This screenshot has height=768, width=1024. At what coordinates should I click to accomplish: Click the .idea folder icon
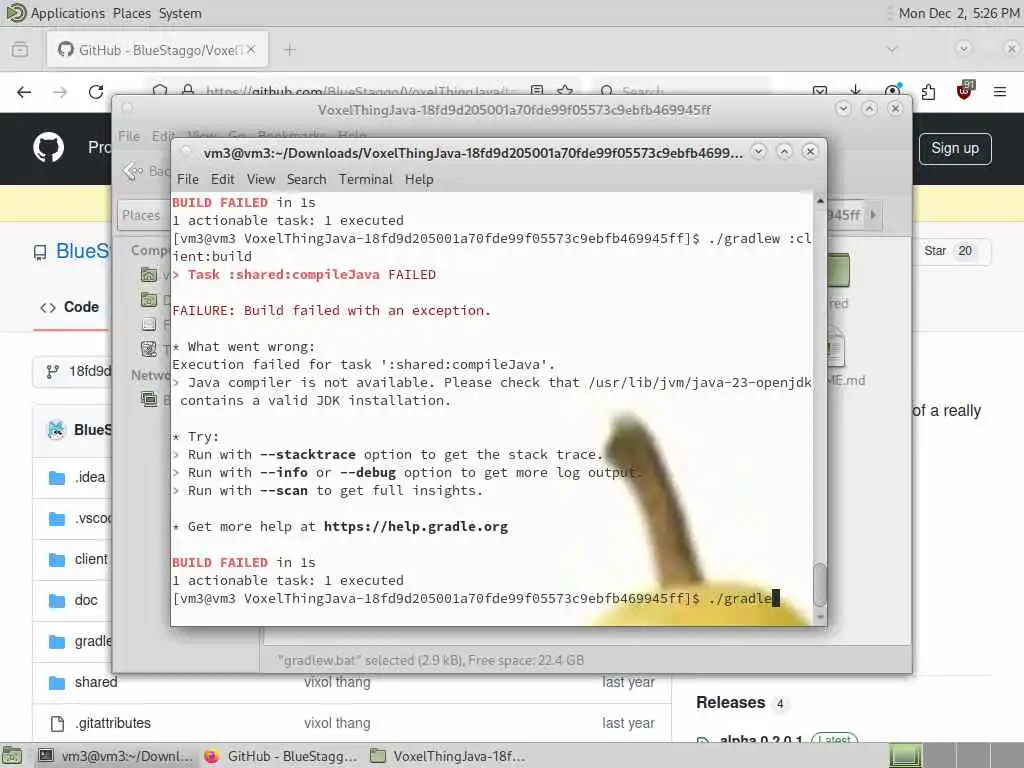tap(57, 478)
